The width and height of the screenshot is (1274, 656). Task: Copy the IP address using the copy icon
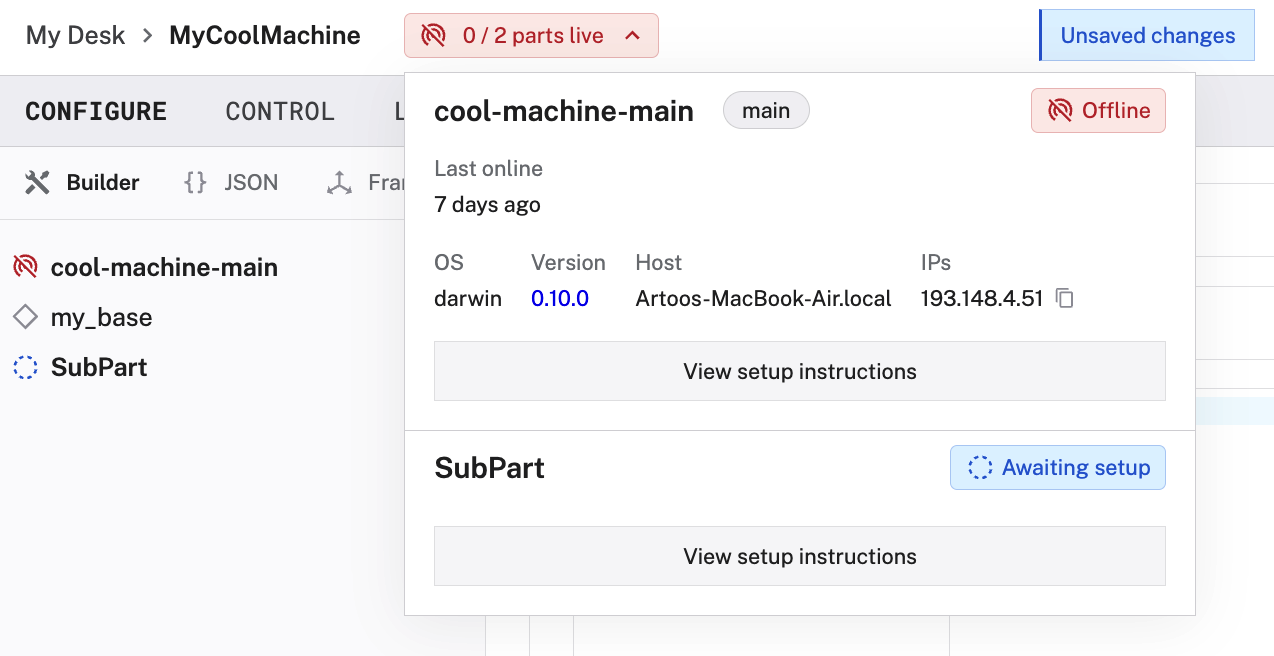coord(1064,298)
